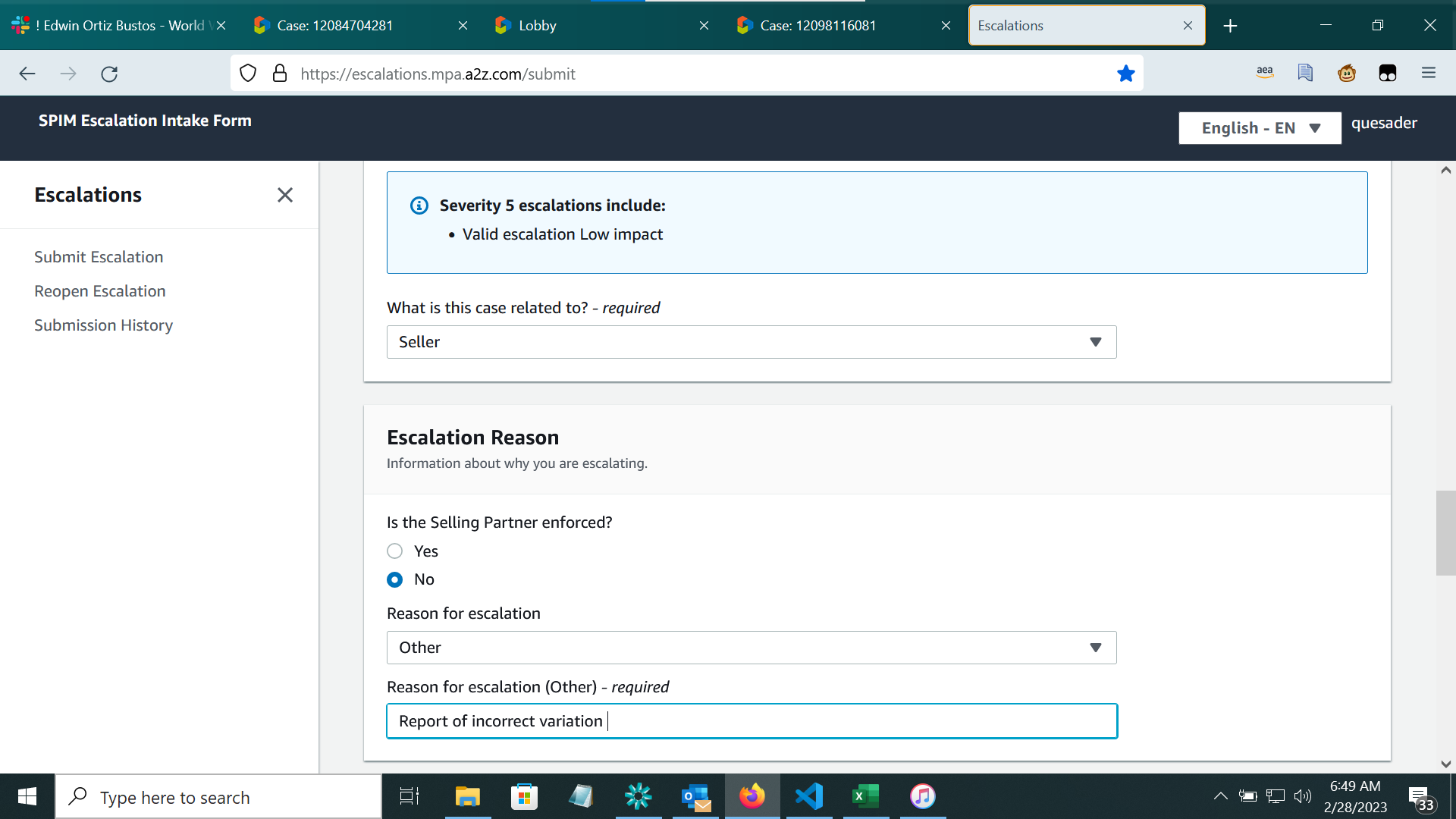Screen dimensions: 1456x819
Task: Open the English - EN language selector
Action: point(1260,128)
